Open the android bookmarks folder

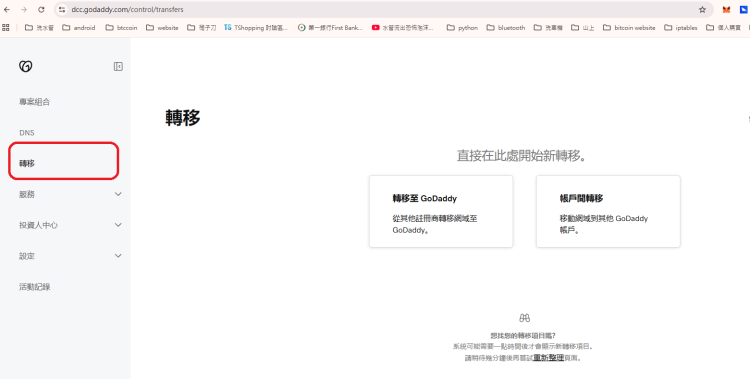pyautogui.click(x=79, y=28)
